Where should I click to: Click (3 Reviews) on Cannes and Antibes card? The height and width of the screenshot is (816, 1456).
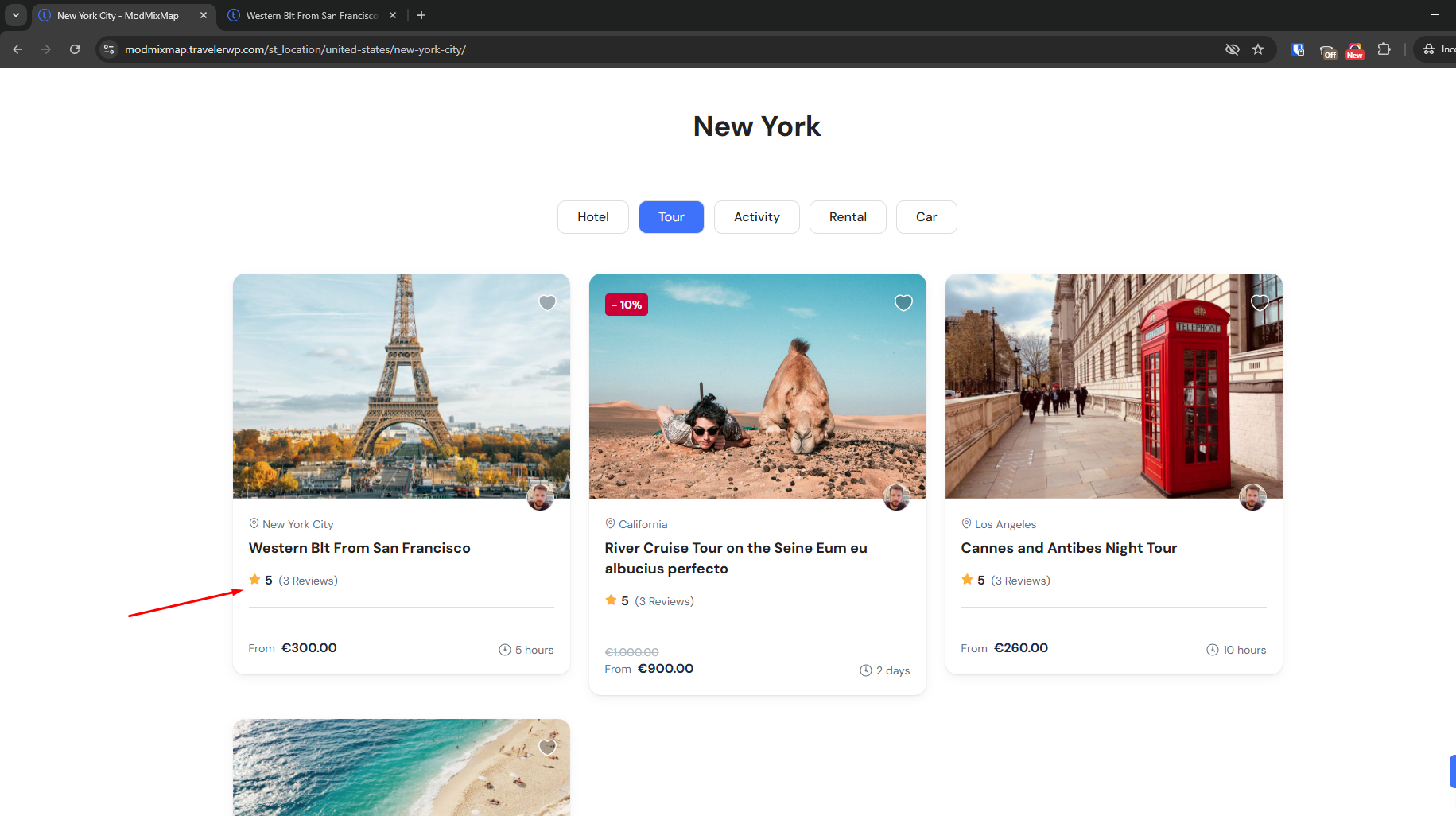[1021, 581]
